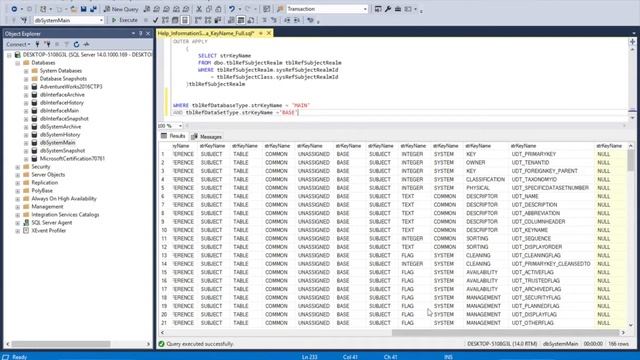
Task: Click 'Query executed successfully' status text
Action: pos(200,344)
